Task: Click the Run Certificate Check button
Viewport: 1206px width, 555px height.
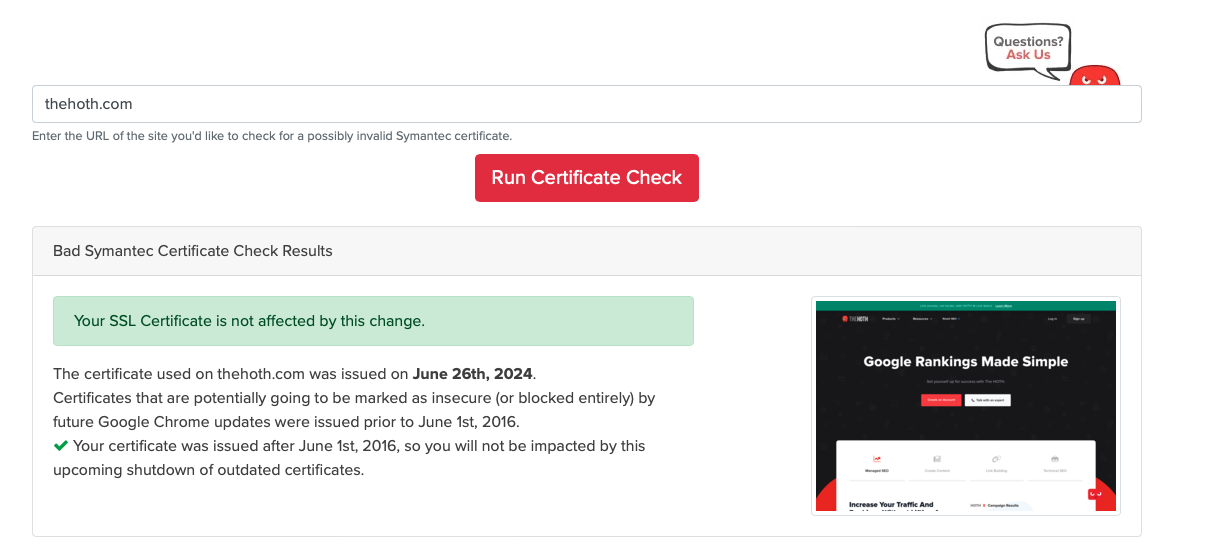Action: tap(586, 177)
